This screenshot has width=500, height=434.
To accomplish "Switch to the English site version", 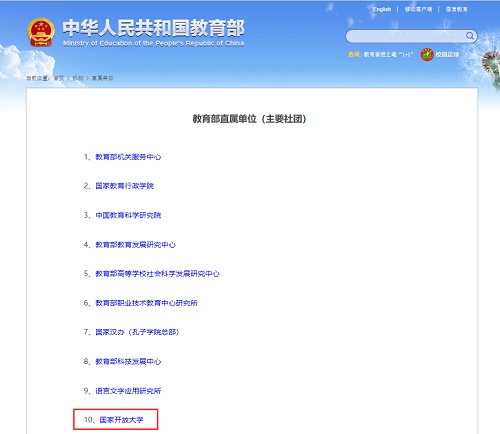I will click(x=382, y=9).
